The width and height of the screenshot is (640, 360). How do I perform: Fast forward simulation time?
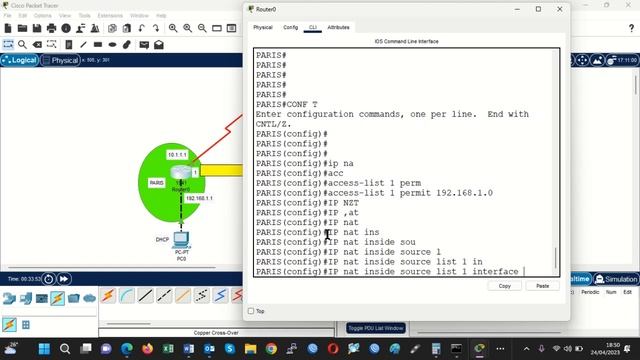click(64, 279)
